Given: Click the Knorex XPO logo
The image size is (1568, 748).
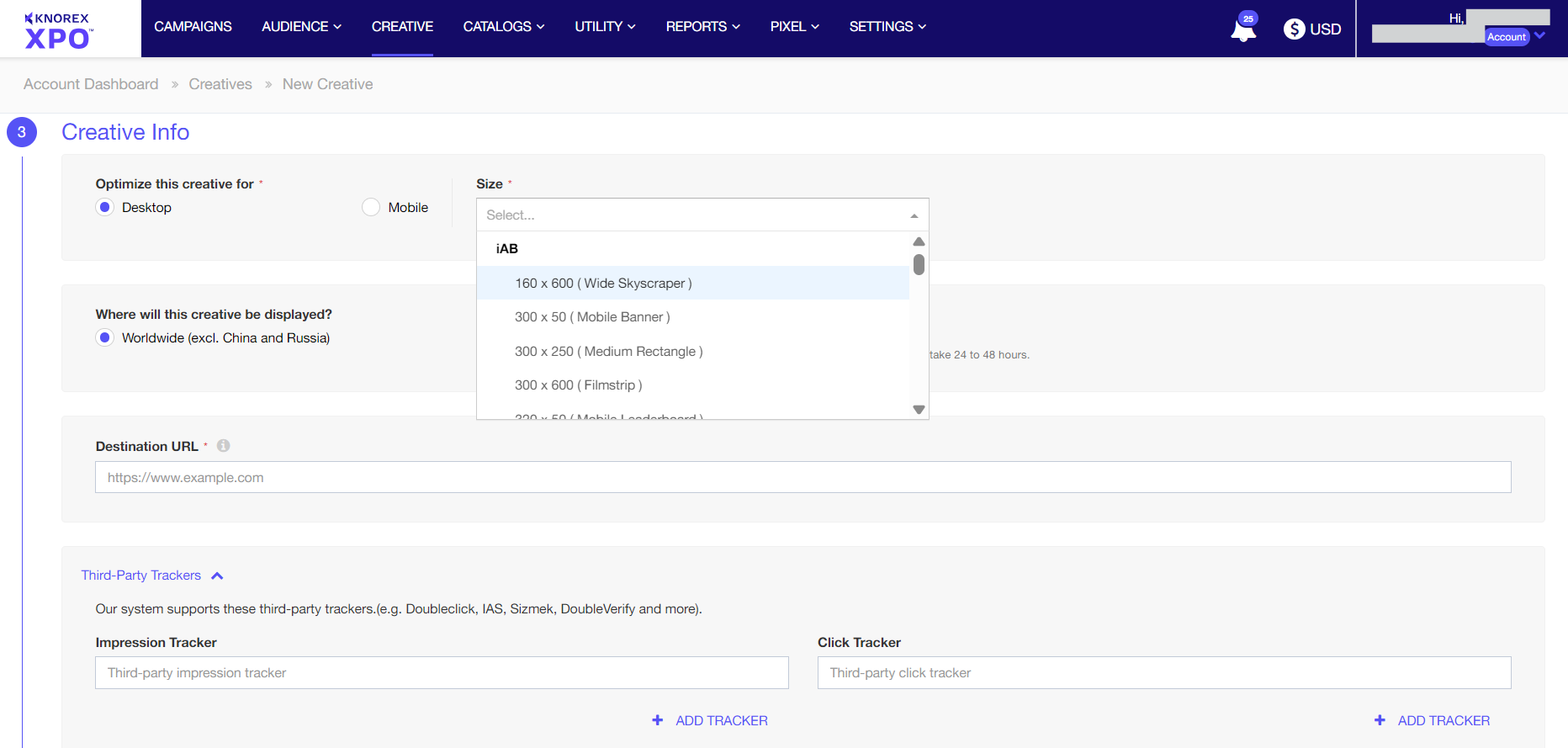Looking at the screenshot, I should pyautogui.click(x=58, y=30).
